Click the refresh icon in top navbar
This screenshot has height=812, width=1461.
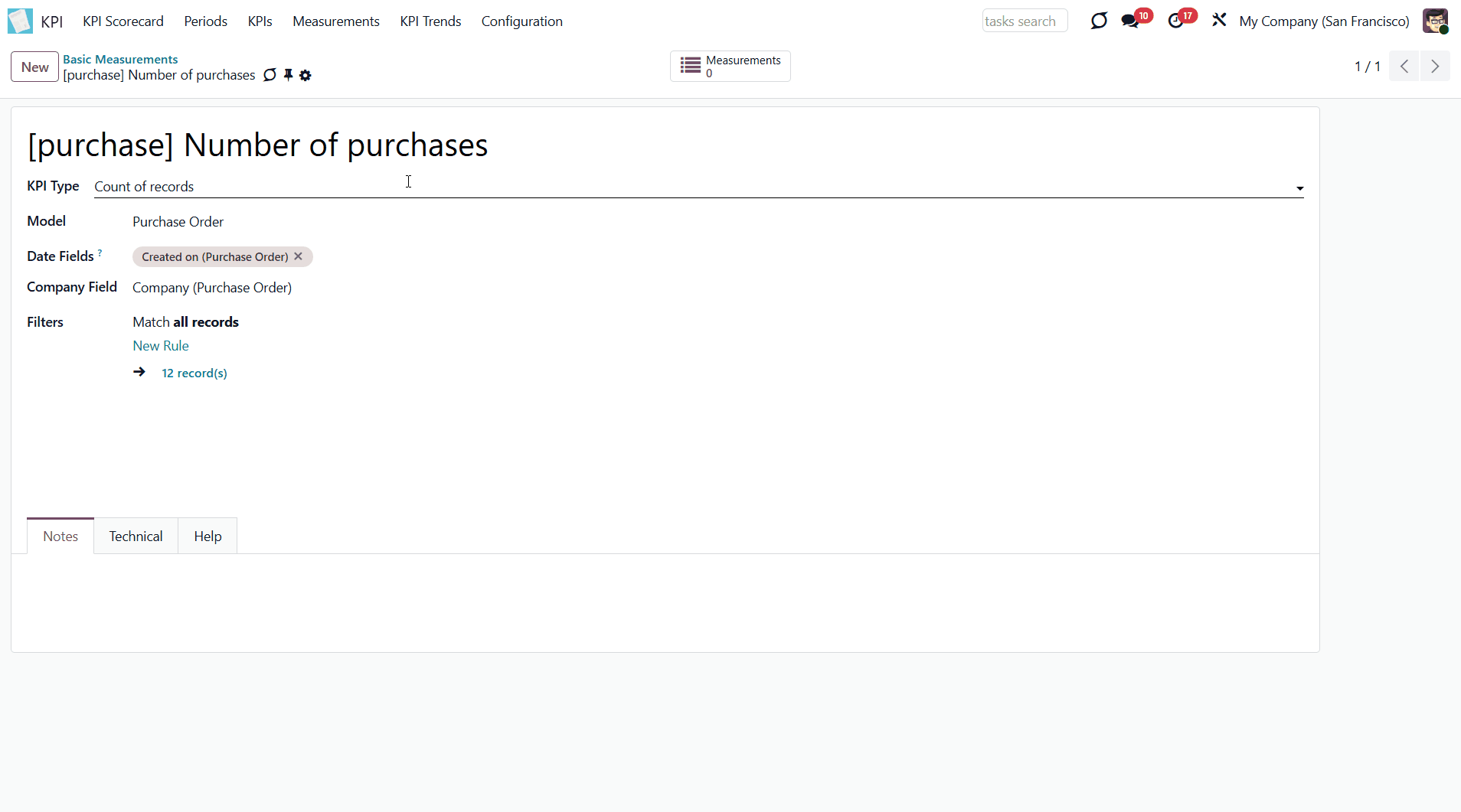[1099, 21]
